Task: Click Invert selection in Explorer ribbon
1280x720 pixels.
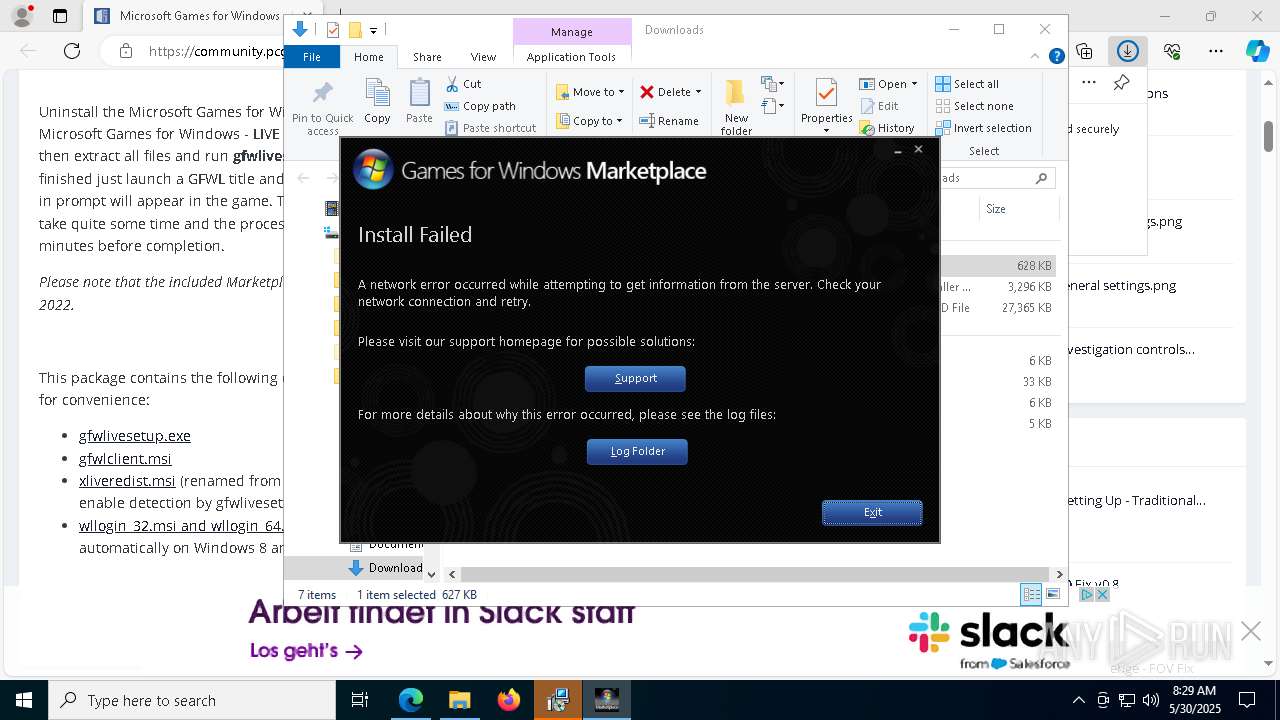Action: [x=983, y=128]
